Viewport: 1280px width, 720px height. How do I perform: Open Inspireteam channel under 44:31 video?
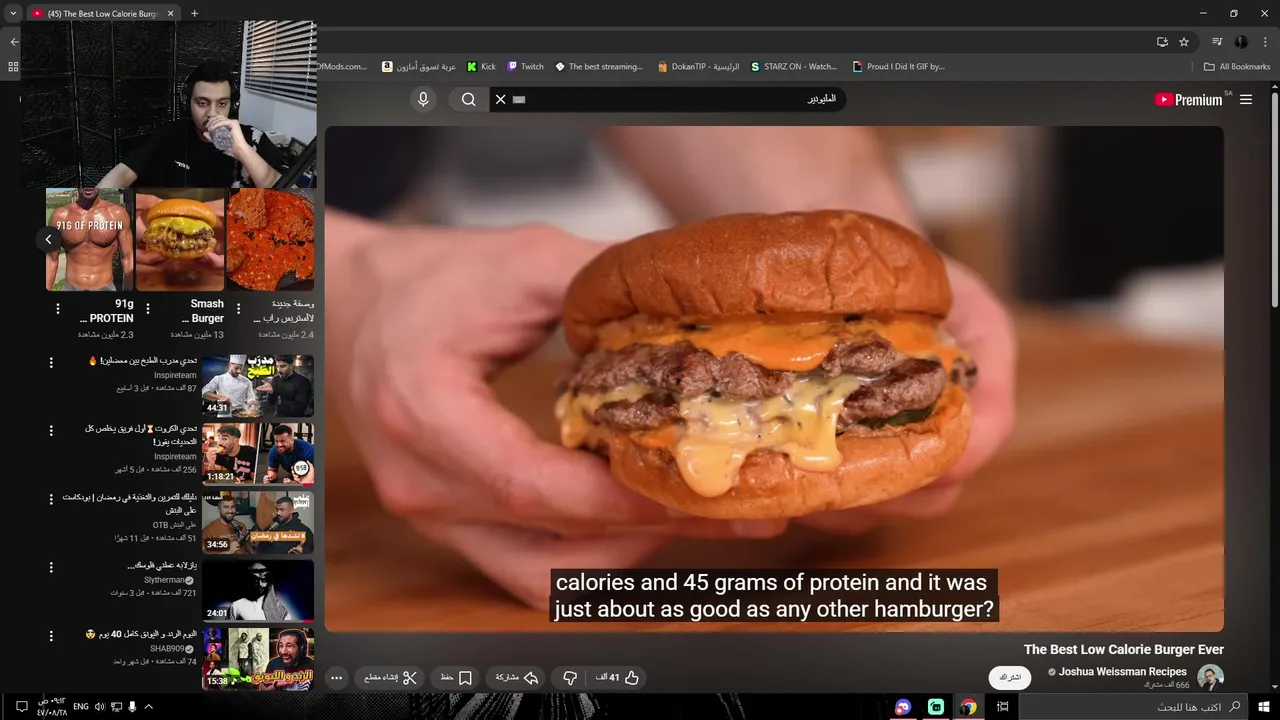[x=175, y=375]
